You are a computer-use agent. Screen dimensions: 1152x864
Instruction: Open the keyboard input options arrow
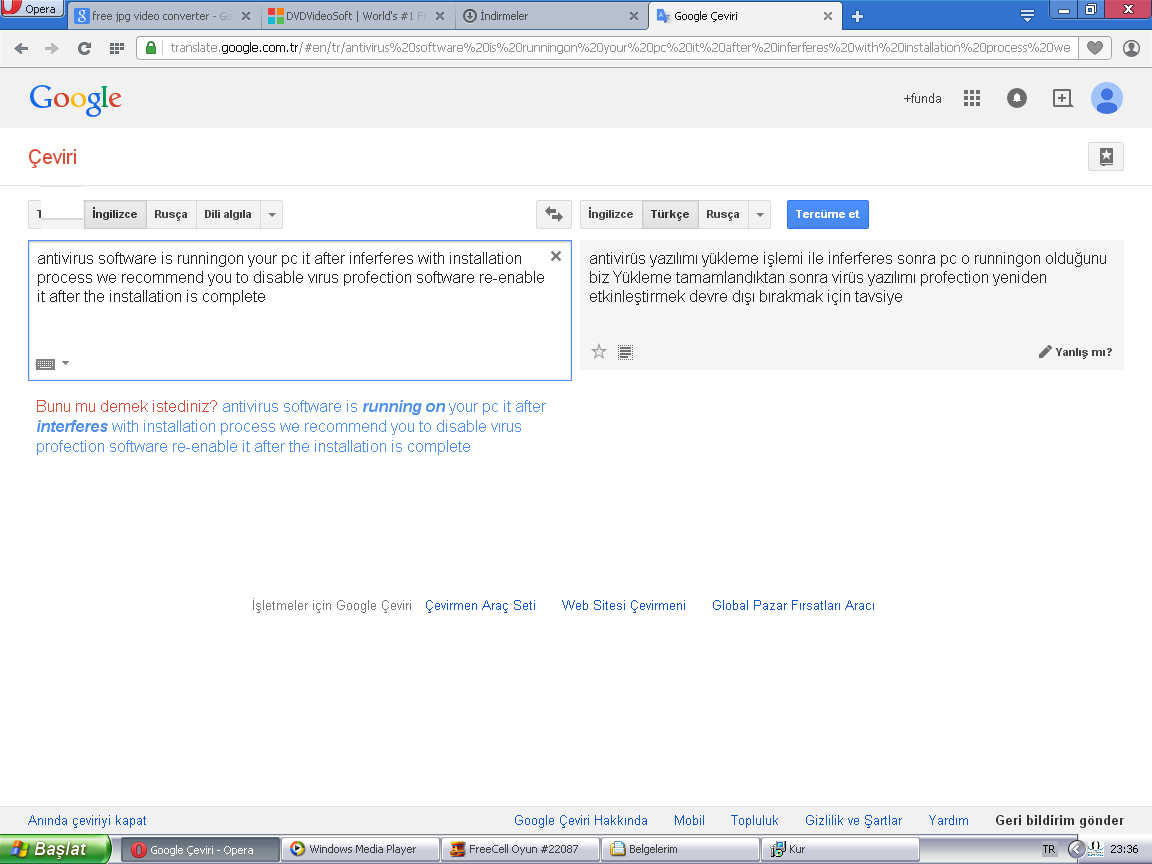65,363
